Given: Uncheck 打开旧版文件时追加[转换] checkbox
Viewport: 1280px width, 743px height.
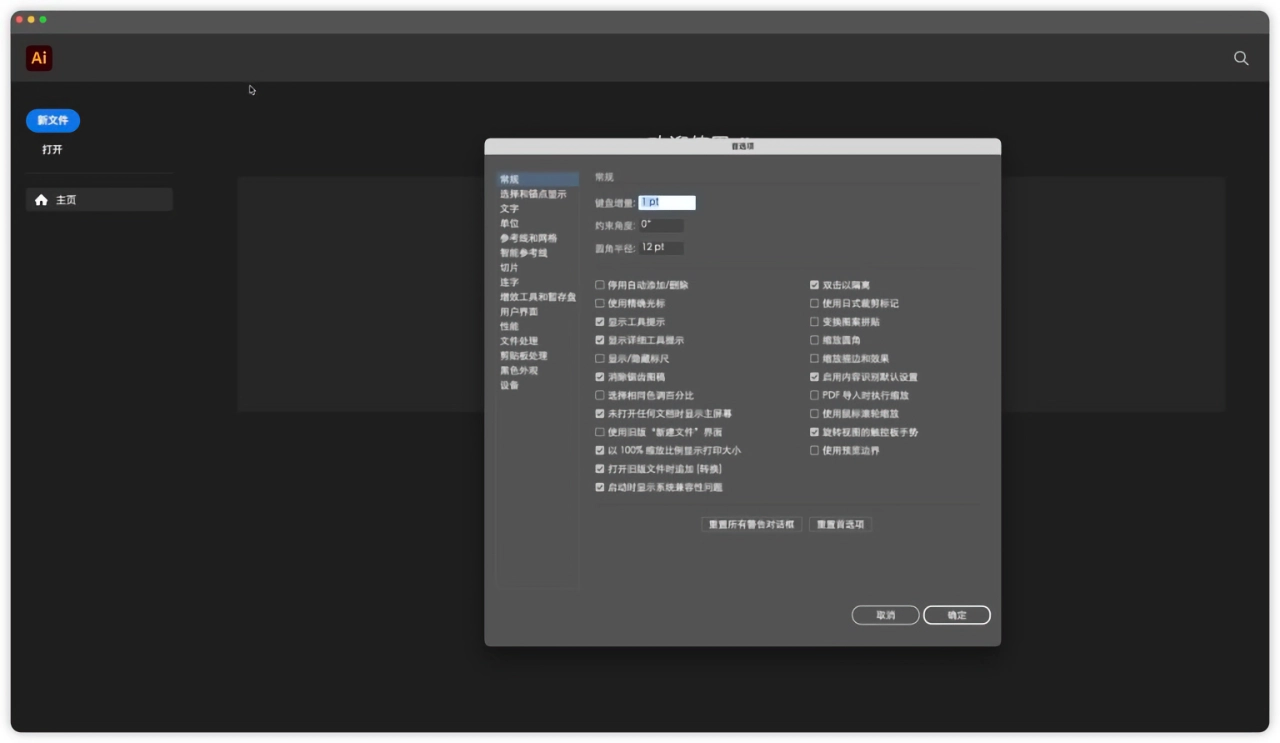Looking at the screenshot, I should point(600,468).
